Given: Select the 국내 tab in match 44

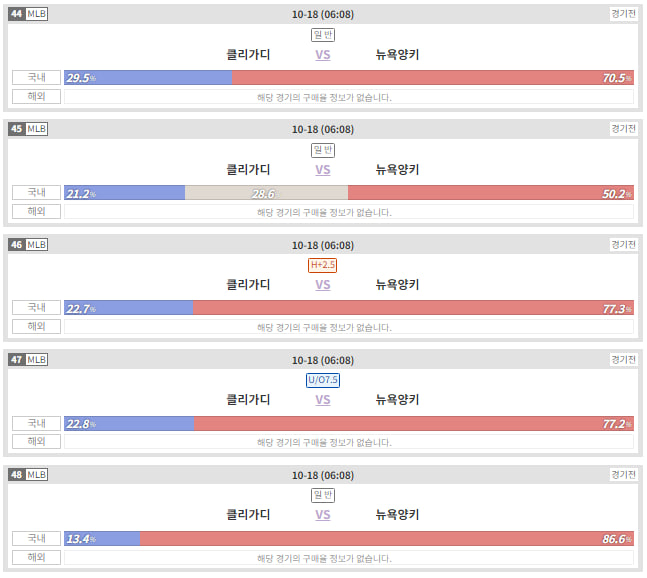Looking at the screenshot, I should pos(36,77).
